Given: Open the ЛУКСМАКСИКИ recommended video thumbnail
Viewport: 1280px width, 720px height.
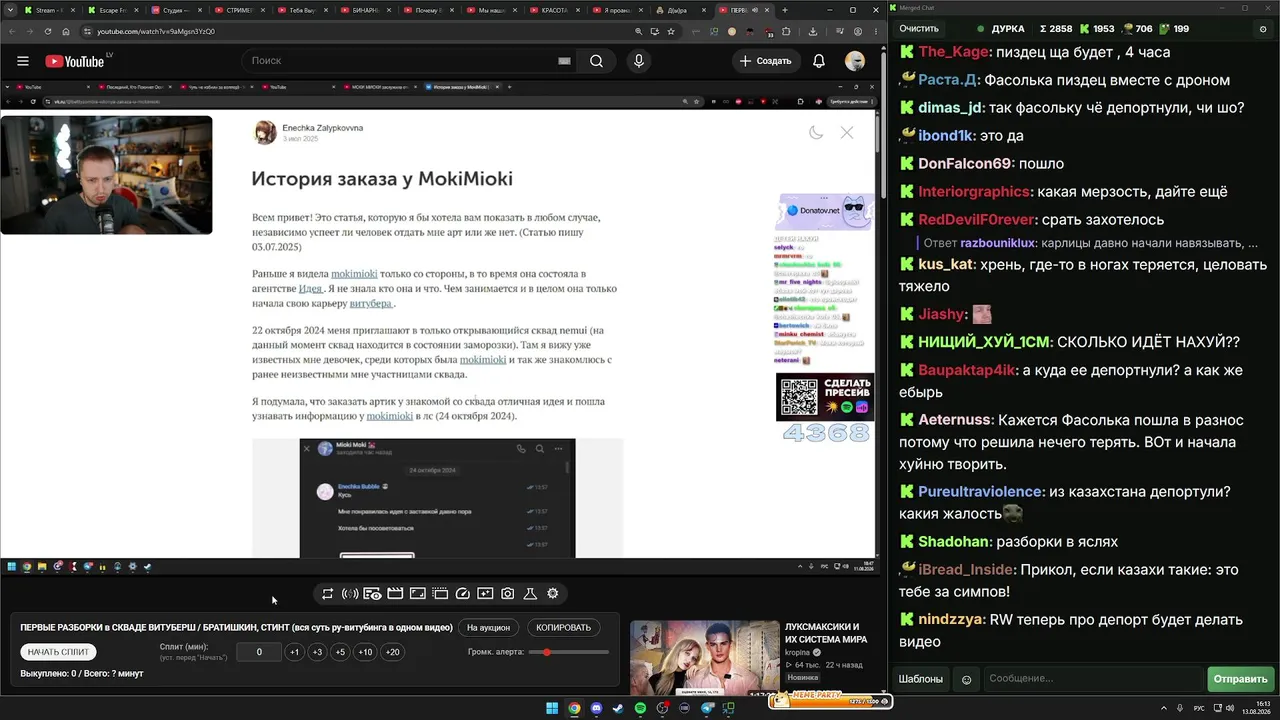Looking at the screenshot, I should coord(705,657).
